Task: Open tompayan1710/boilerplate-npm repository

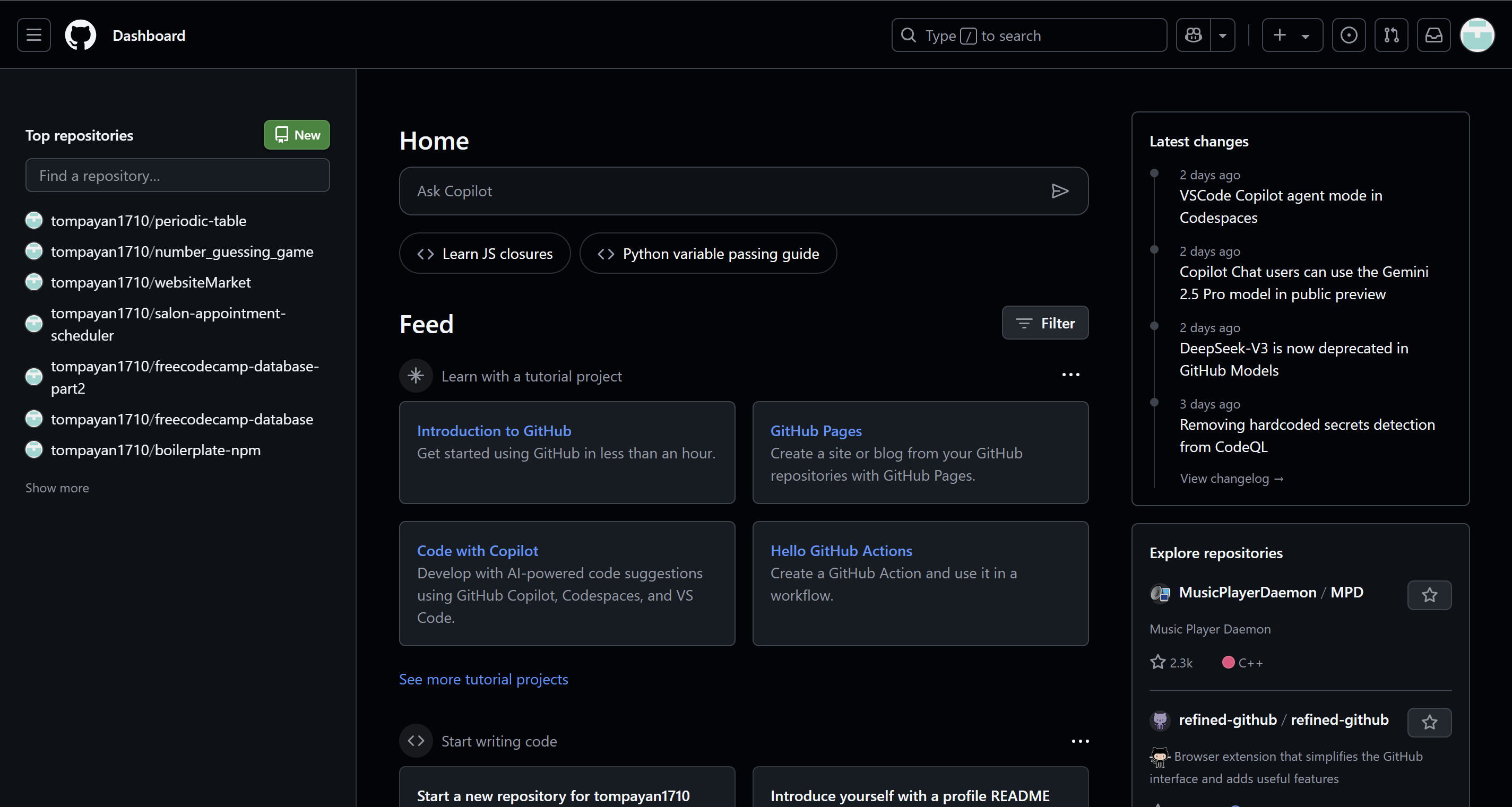Action: tap(155, 449)
